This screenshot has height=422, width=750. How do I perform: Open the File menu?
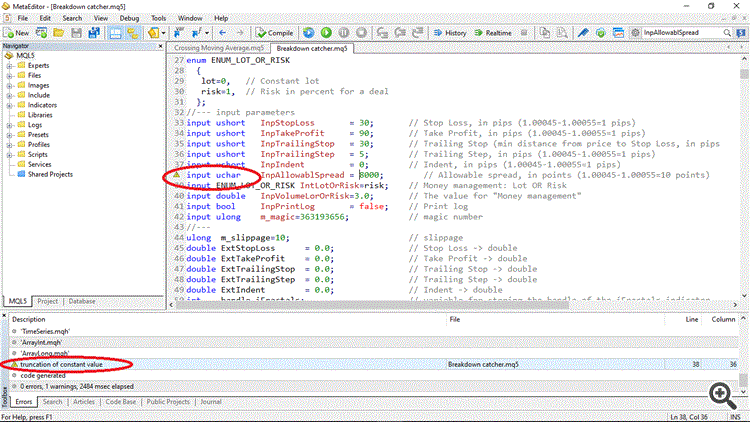[x=22, y=18]
